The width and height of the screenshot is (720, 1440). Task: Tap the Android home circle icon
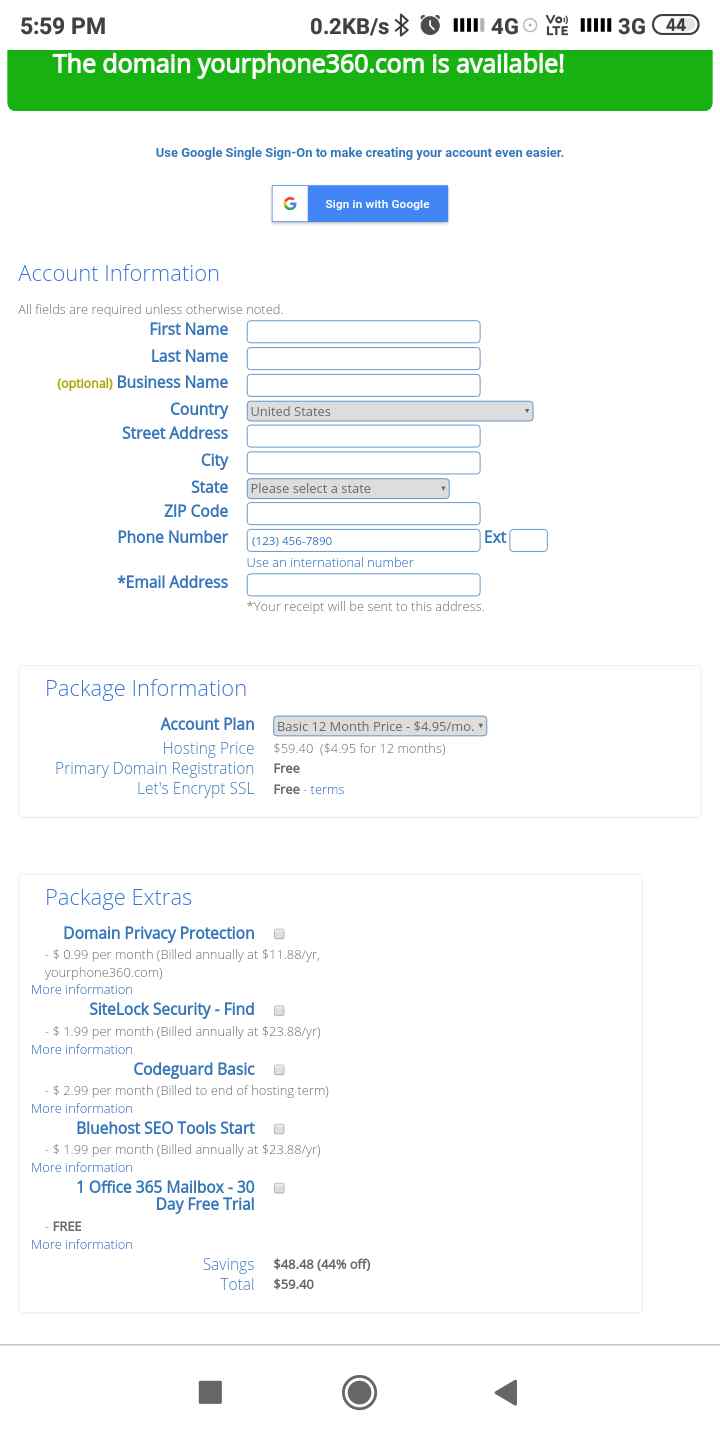pos(359,1392)
